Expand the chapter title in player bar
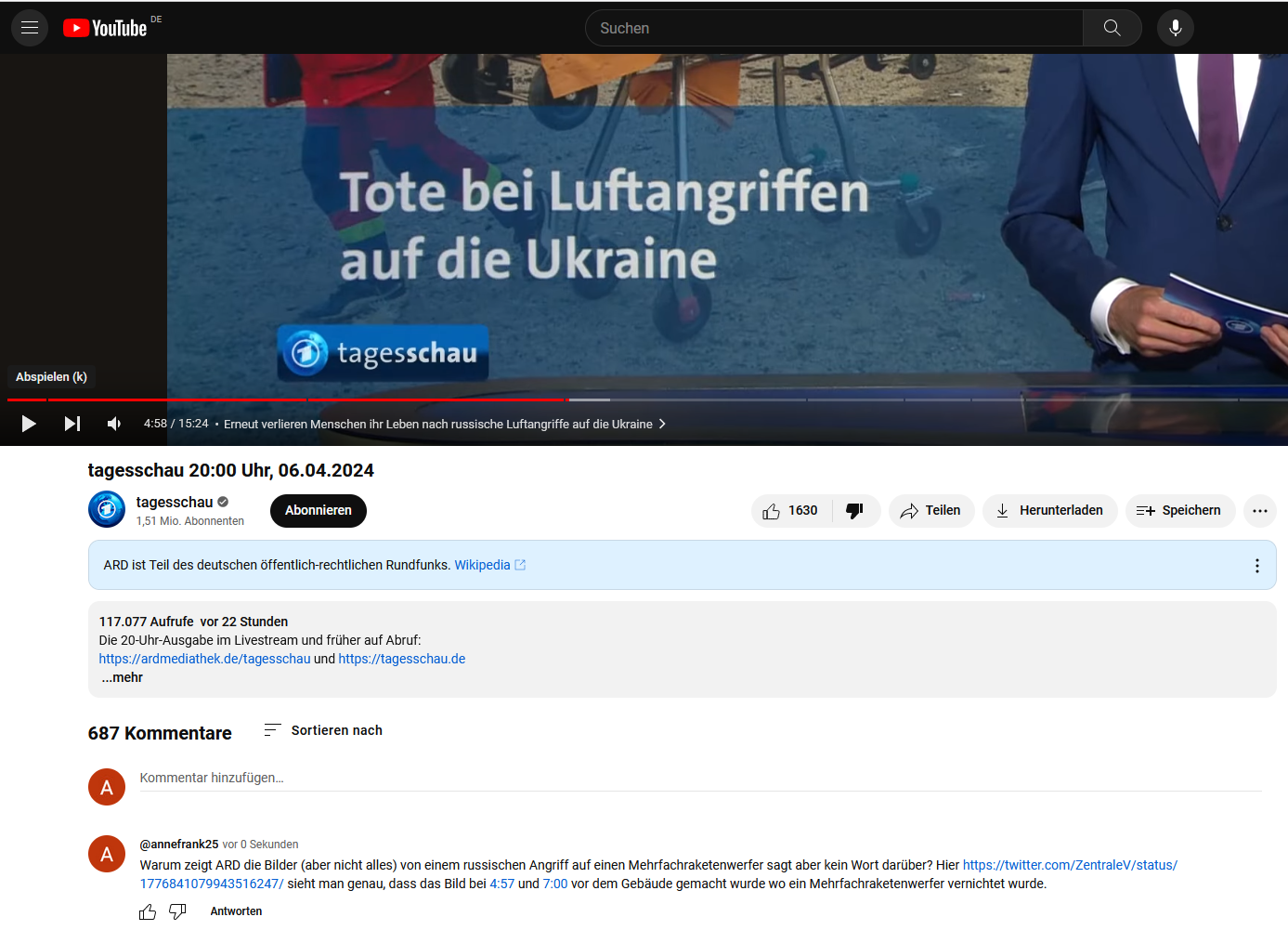The width and height of the screenshot is (1288, 930). [x=445, y=424]
